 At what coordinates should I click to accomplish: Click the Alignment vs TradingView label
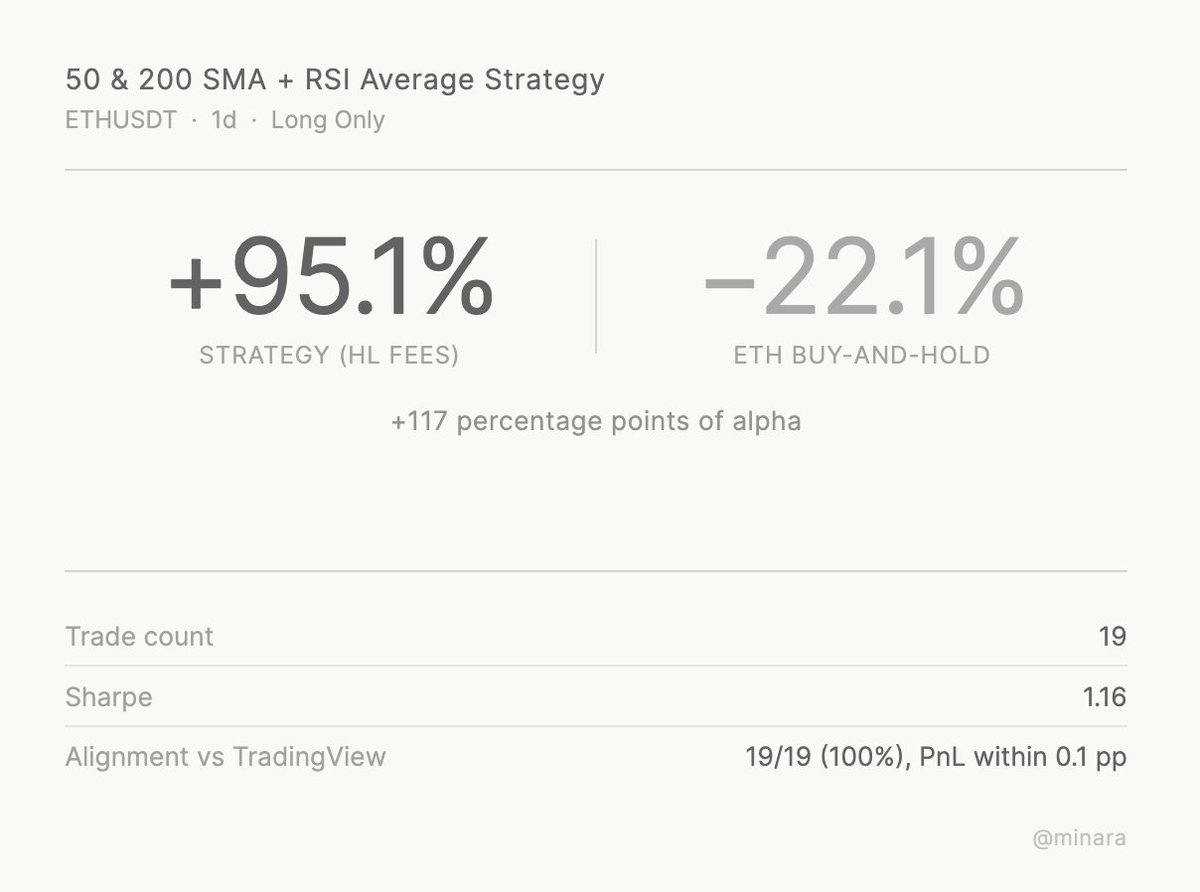click(x=225, y=757)
